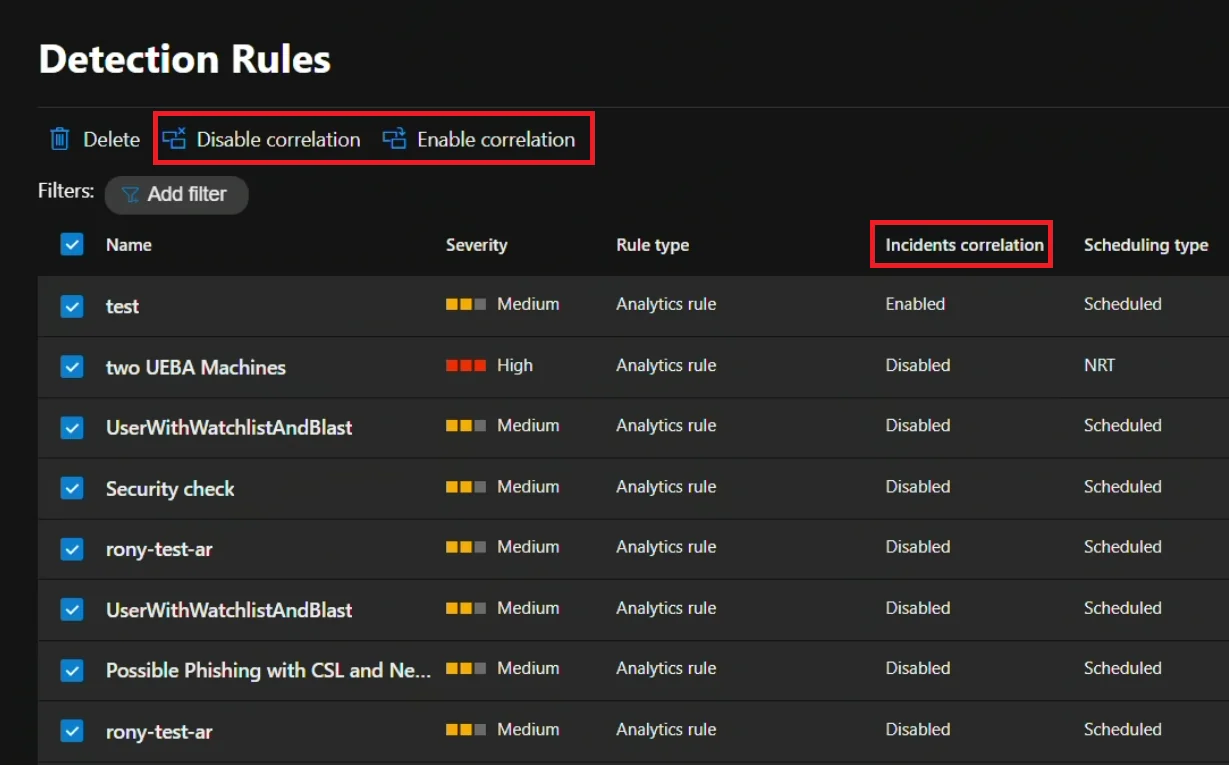Click the severity indicator for Security check
This screenshot has height=765, width=1229.
pyautogui.click(x=465, y=487)
